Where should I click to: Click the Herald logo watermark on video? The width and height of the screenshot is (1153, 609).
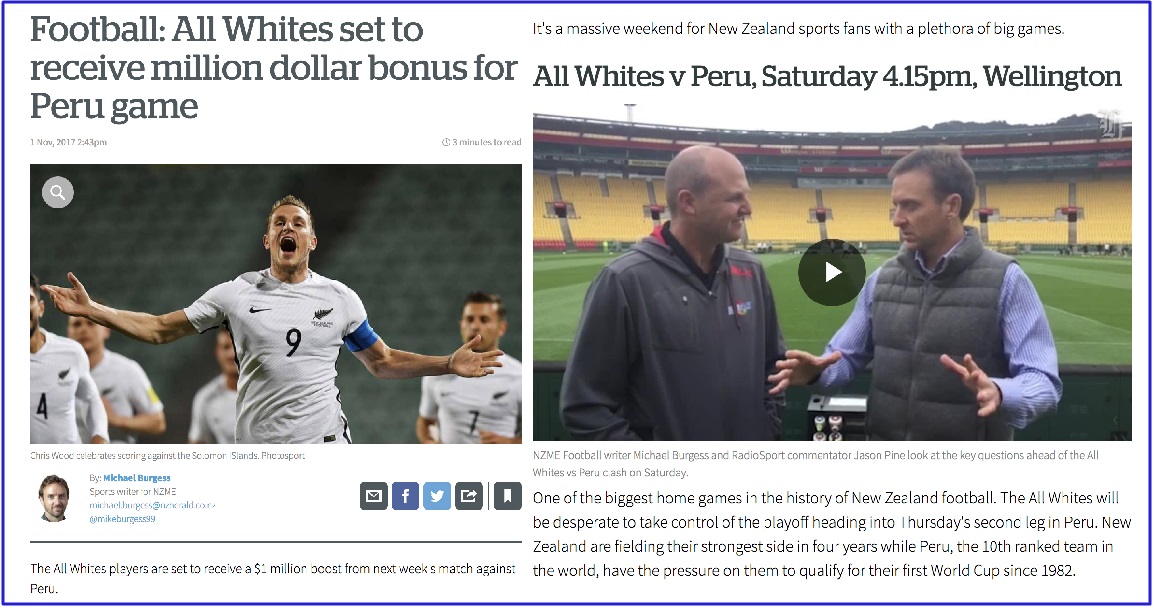1110,125
